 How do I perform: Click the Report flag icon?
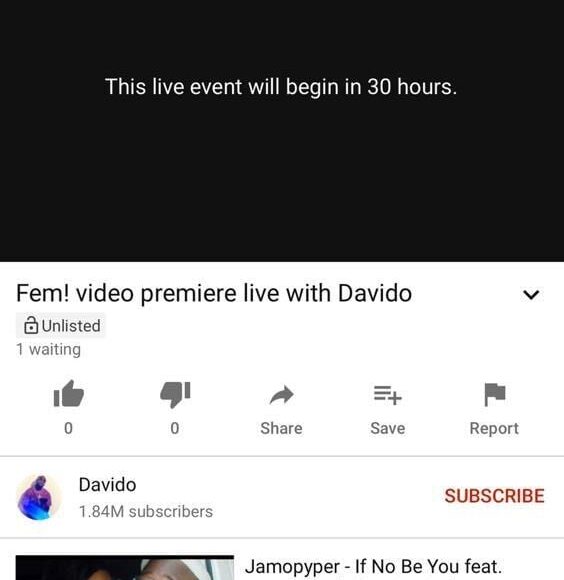click(x=494, y=394)
